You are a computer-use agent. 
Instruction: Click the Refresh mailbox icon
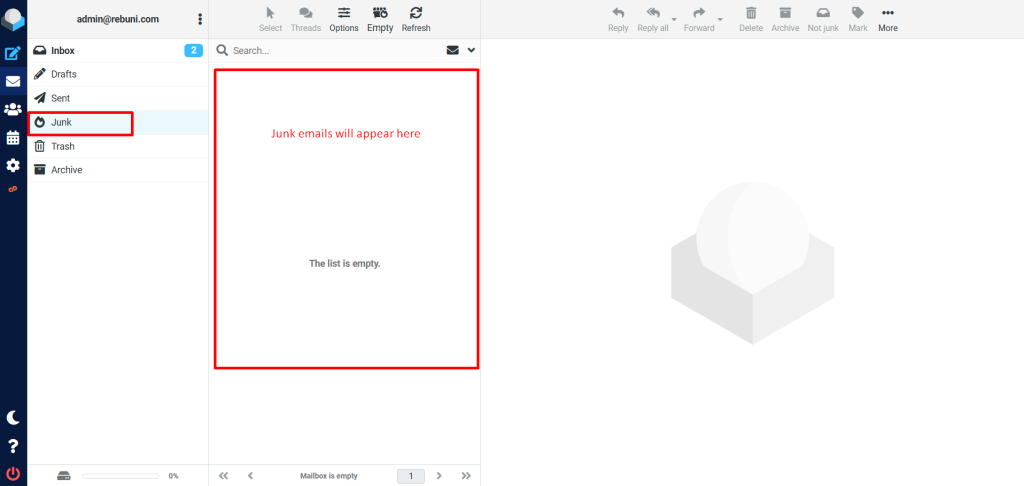click(x=416, y=18)
